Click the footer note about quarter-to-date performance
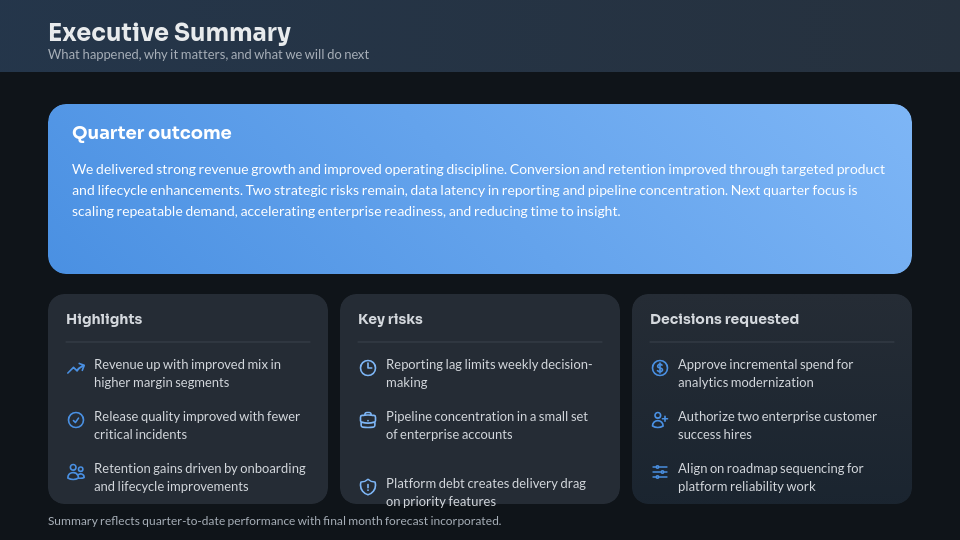Screen dimensions: 960x540 [x=274, y=521]
